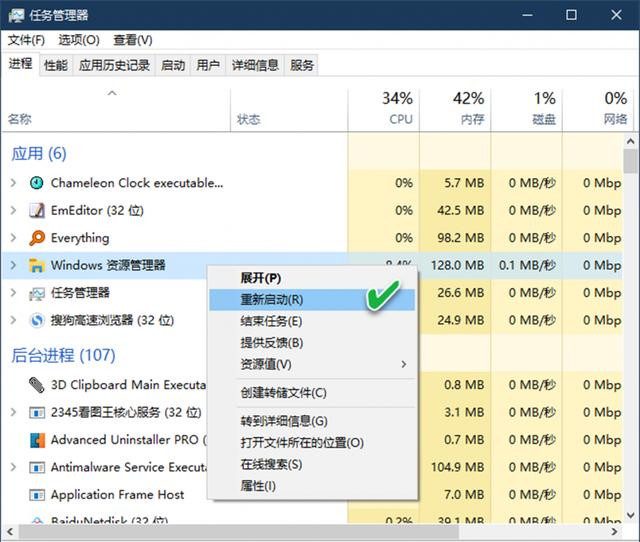This screenshot has width=640, height=542.
Task: Expand the 2345看图王核心服务 process group
Action: click(13, 412)
